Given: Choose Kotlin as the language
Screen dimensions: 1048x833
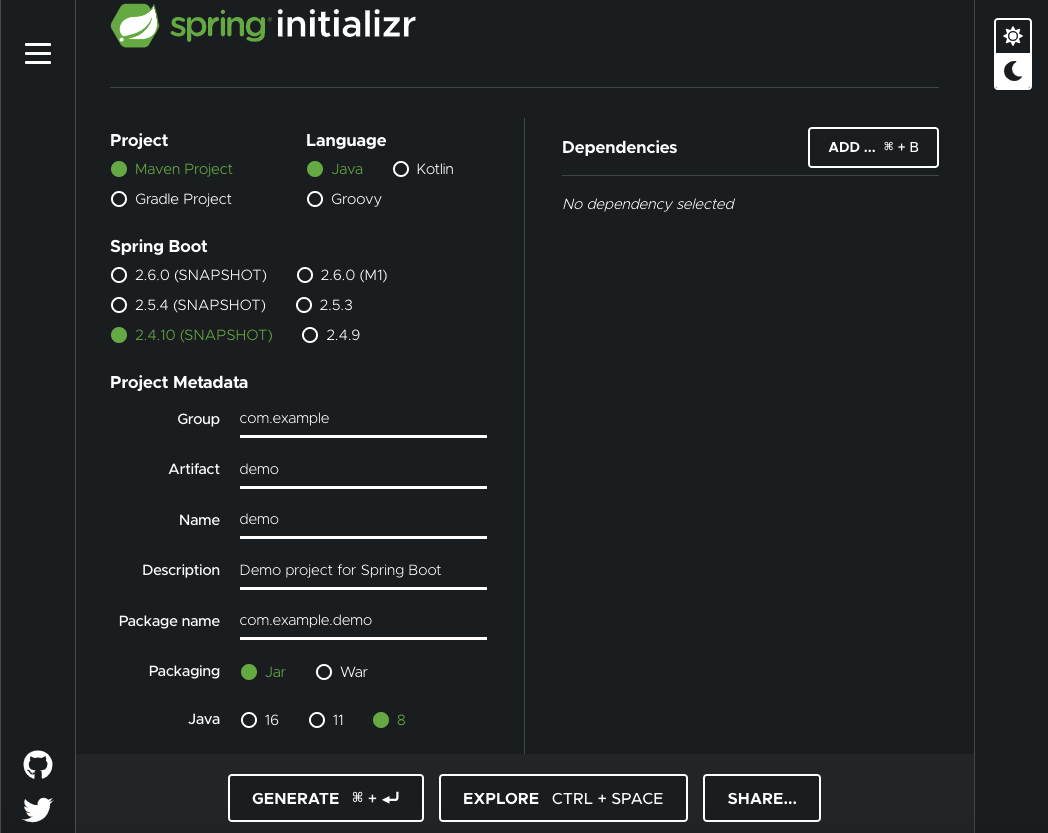Looking at the screenshot, I should (x=423, y=169).
